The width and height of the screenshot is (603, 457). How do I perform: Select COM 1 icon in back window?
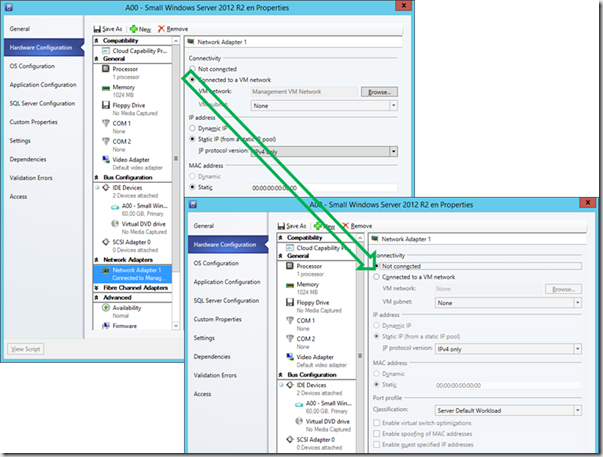coord(106,123)
